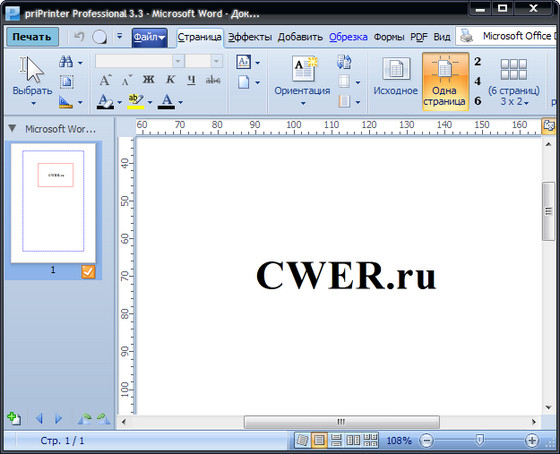Undo the last action
Image resolution: width=560 pixels, height=454 pixels.
point(79,36)
